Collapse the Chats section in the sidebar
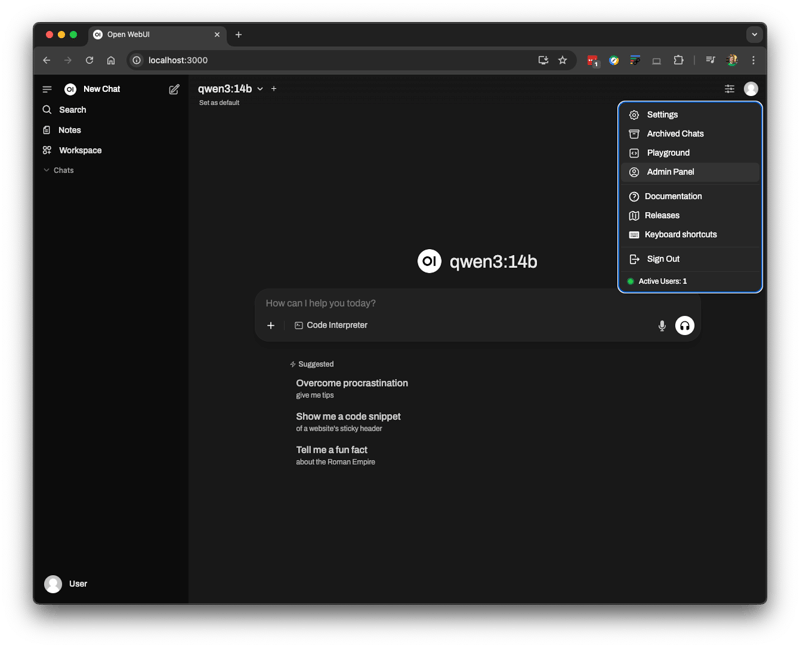 click(58, 170)
